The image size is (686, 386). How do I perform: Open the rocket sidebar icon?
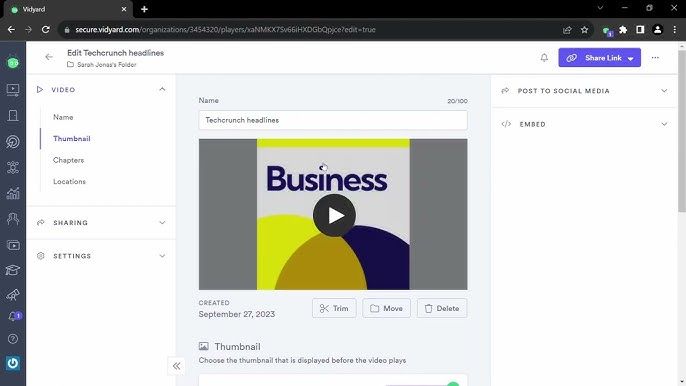pos(13,295)
